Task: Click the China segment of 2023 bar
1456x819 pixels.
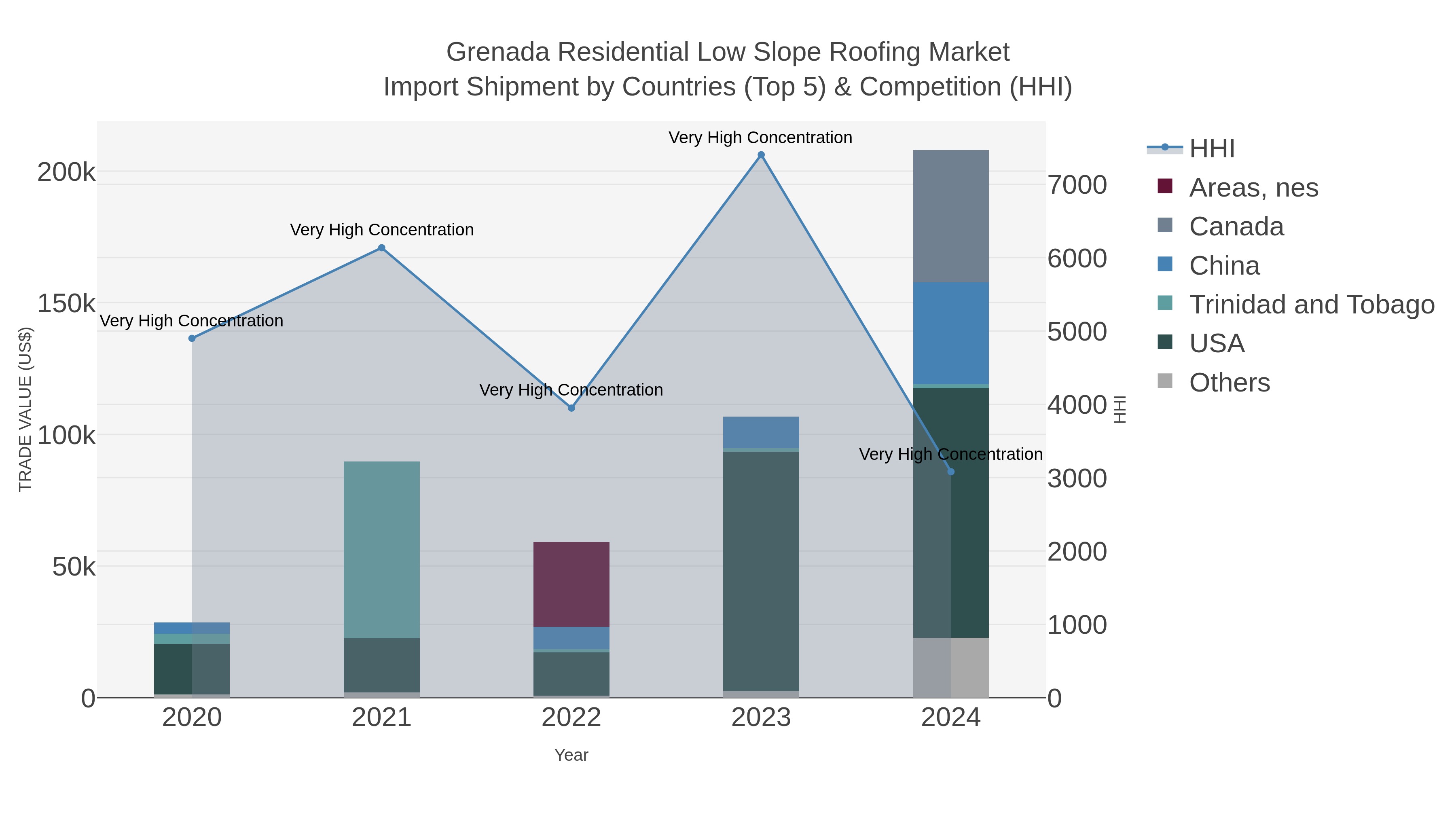Action: pyautogui.click(x=761, y=432)
